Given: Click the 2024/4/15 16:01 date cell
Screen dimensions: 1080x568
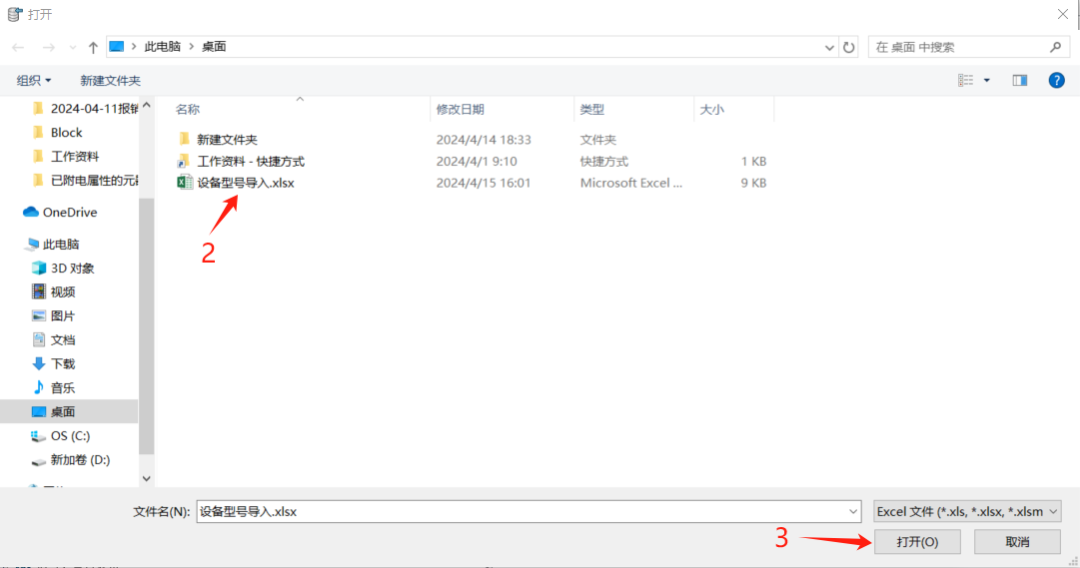Looking at the screenshot, I should coord(484,183).
